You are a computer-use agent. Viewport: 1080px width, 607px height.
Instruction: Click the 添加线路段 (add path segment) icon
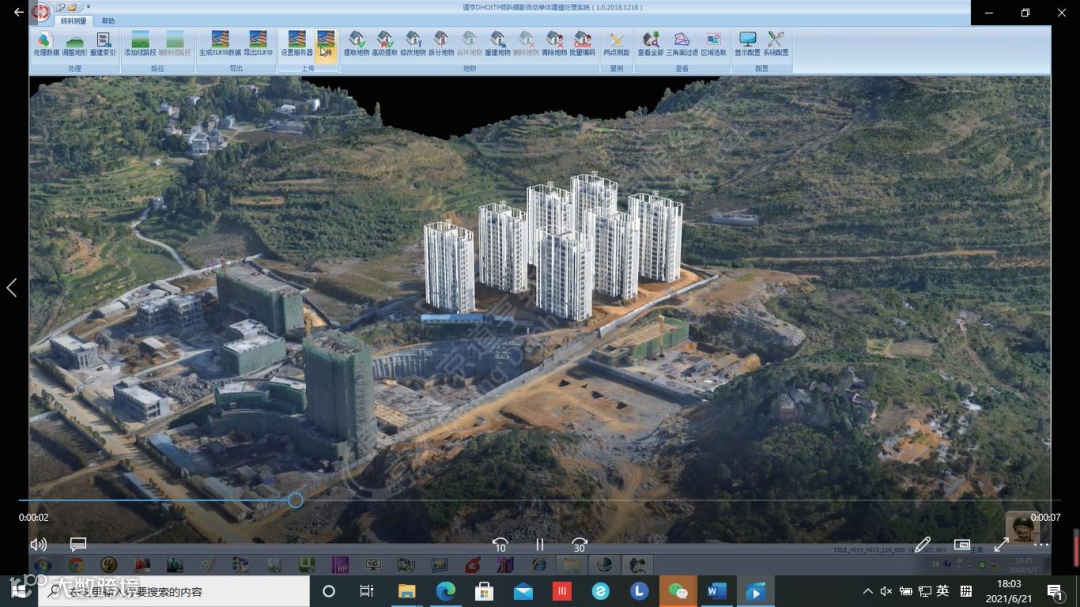pyautogui.click(x=140, y=43)
